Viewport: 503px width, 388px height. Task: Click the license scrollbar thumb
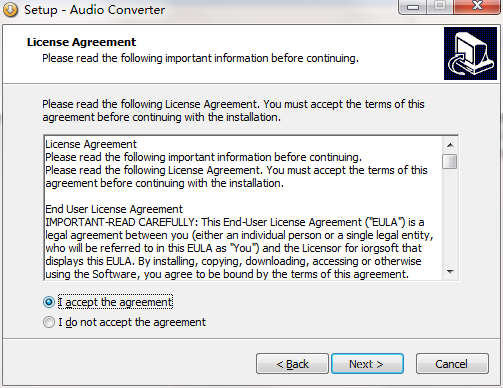[450, 161]
